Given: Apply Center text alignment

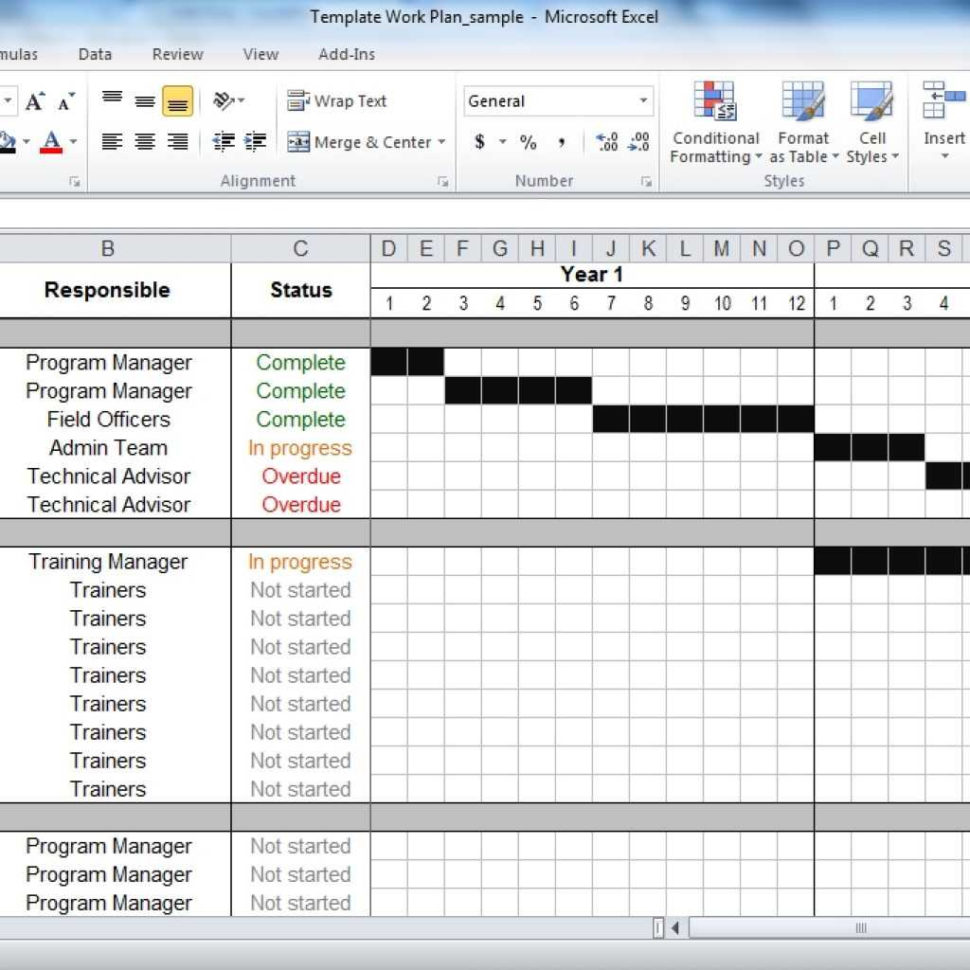Looking at the screenshot, I should (x=145, y=142).
